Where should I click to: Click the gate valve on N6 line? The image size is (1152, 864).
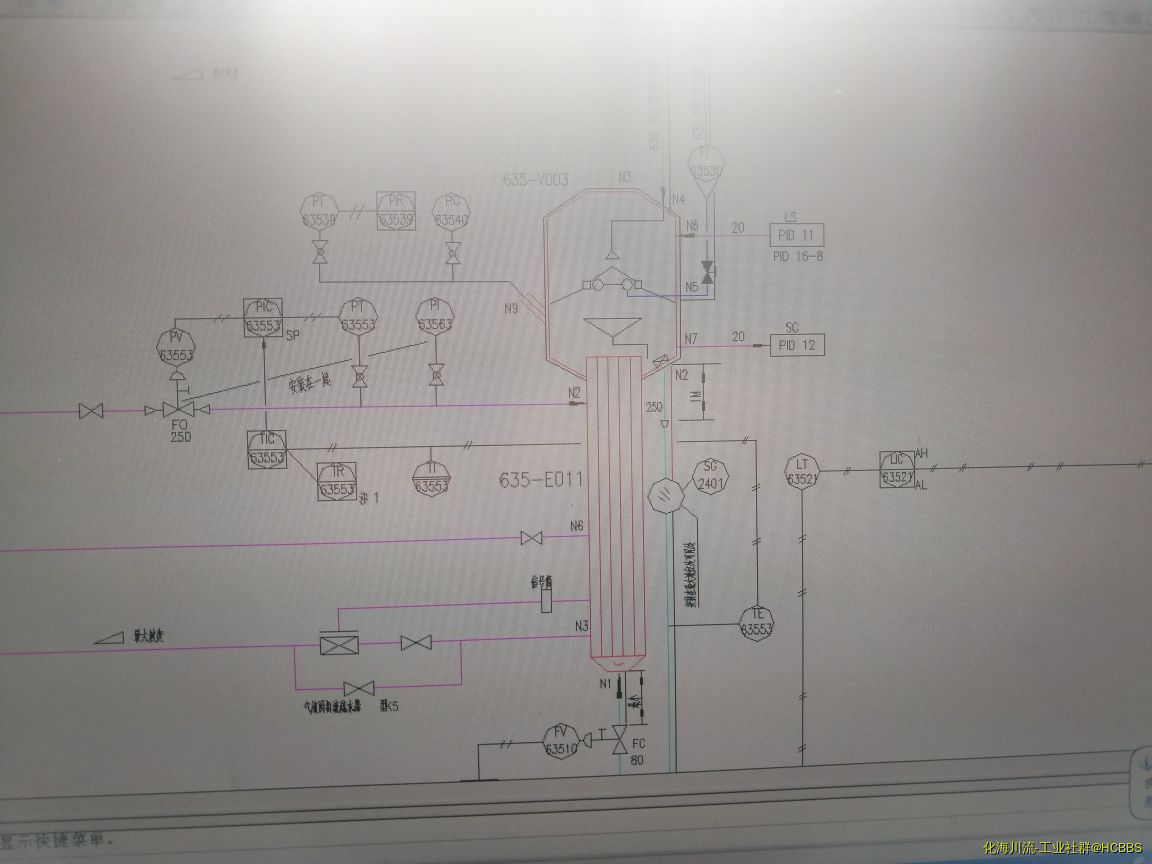tap(532, 539)
